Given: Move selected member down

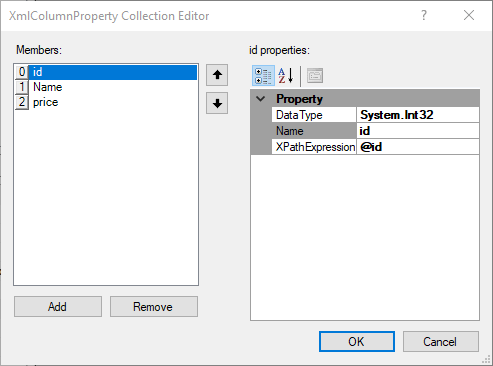Looking at the screenshot, I should (x=217, y=103).
